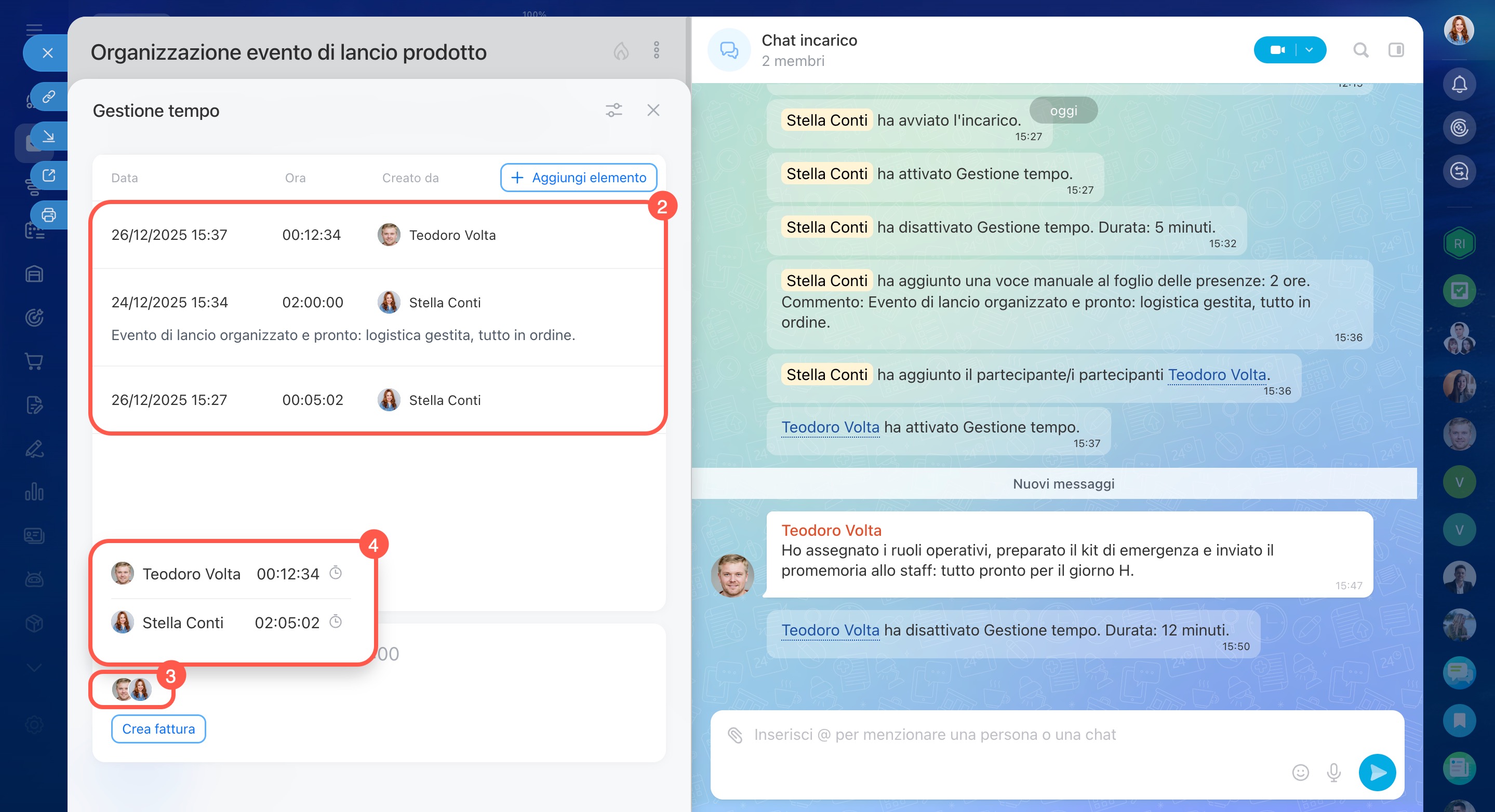Screen dimensions: 1495x812
Task: Open chat search magnifier icon
Action: click(x=1360, y=50)
